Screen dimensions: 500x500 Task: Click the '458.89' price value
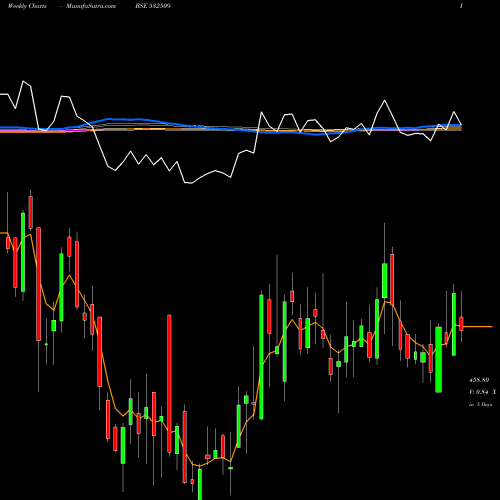click(479, 380)
